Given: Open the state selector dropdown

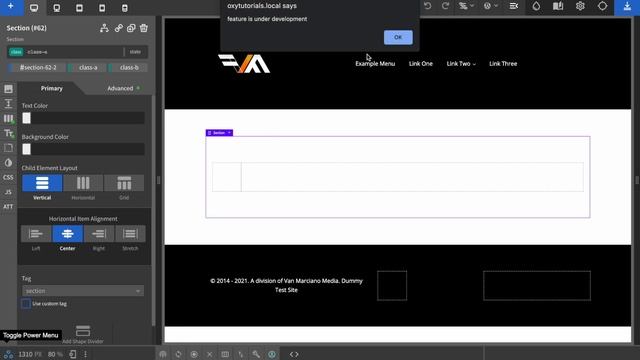Looking at the screenshot, I should pos(135,52).
